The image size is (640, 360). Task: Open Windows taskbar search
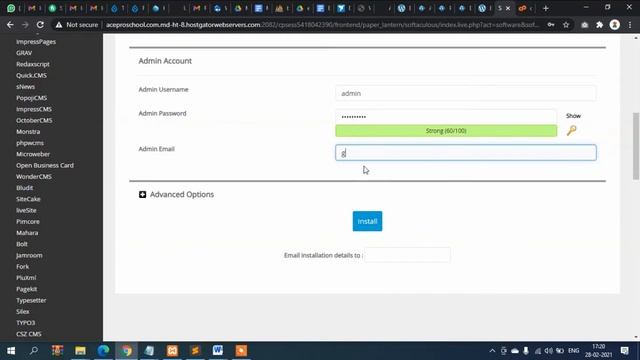(x=34, y=351)
